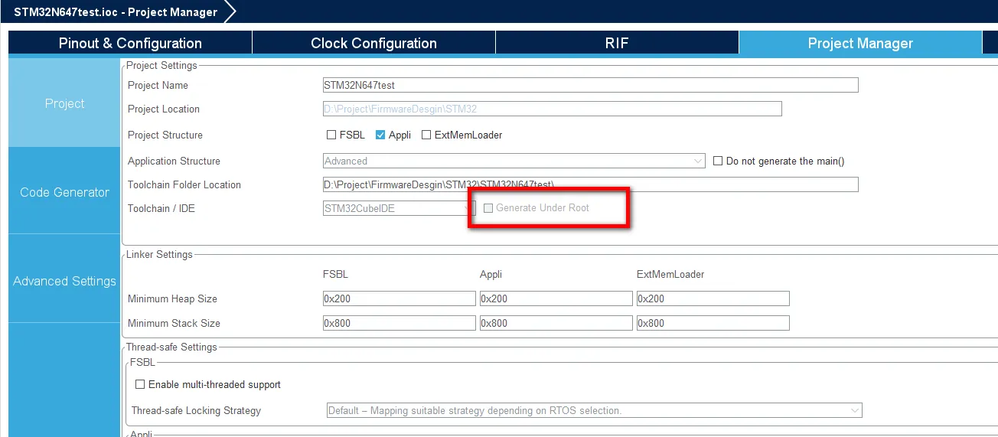Click the ExtMemLoader column header
Screen dimensions: 998x437
670,275
